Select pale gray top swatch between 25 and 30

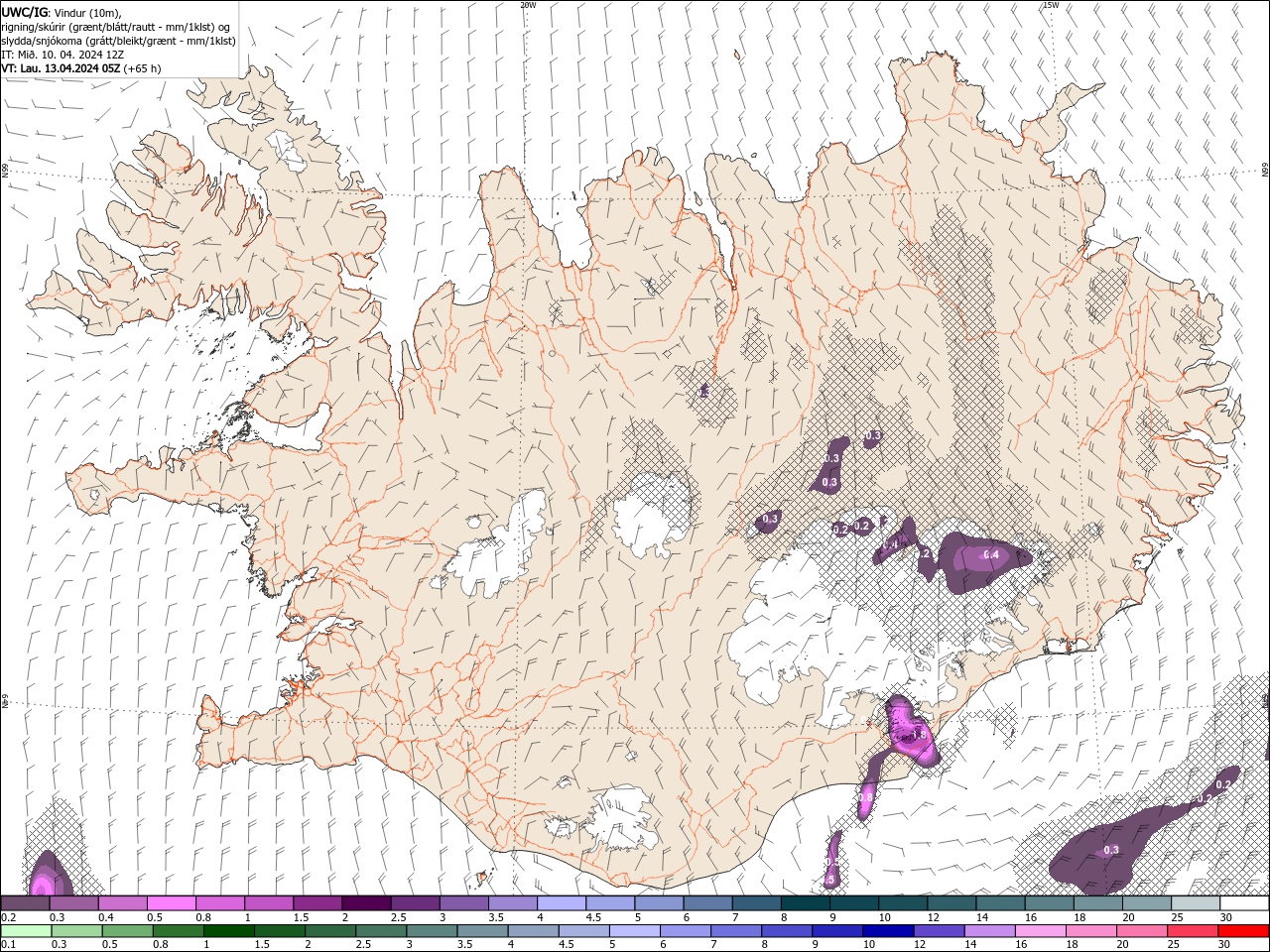click(x=1196, y=902)
